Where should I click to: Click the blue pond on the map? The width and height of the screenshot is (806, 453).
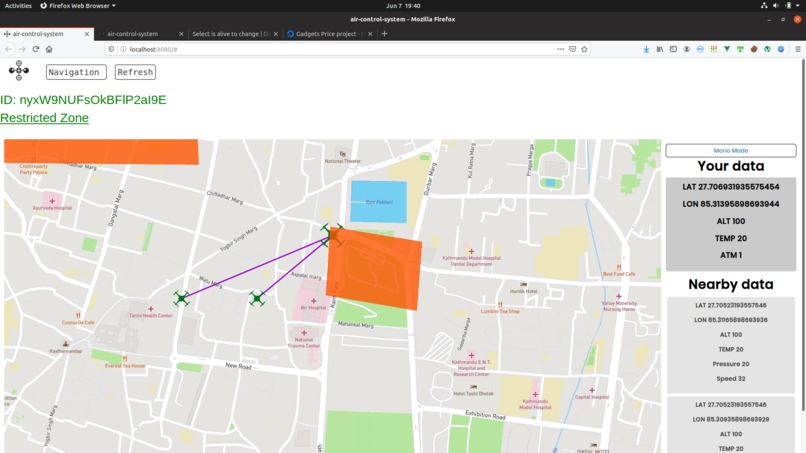[x=378, y=202]
